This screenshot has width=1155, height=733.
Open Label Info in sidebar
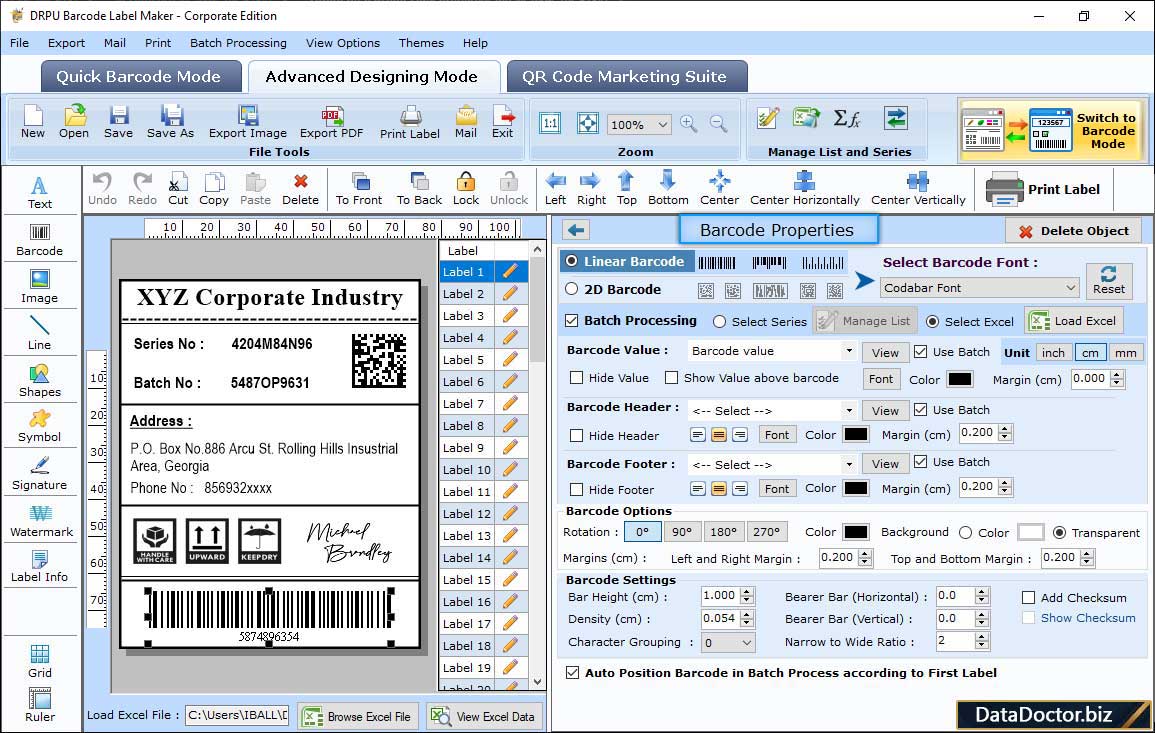click(x=40, y=567)
